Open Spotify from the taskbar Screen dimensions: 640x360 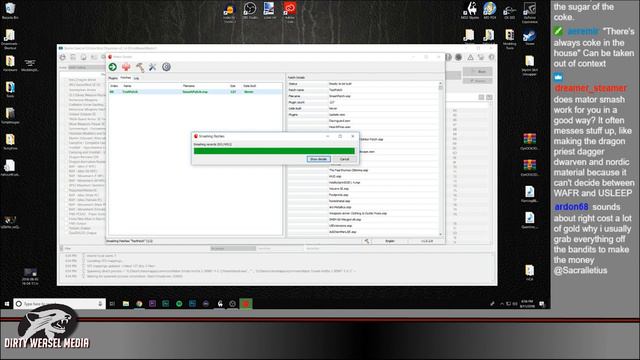pyautogui.click(x=179, y=304)
